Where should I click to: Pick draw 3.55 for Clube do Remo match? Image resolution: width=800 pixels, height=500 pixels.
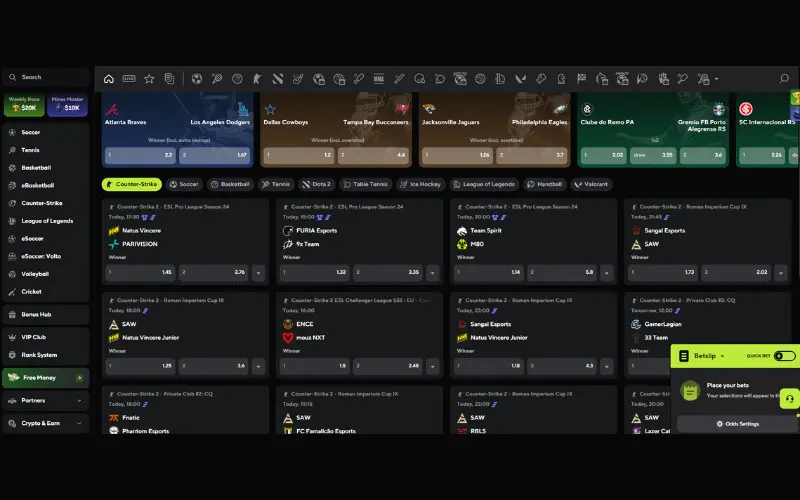pos(653,155)
